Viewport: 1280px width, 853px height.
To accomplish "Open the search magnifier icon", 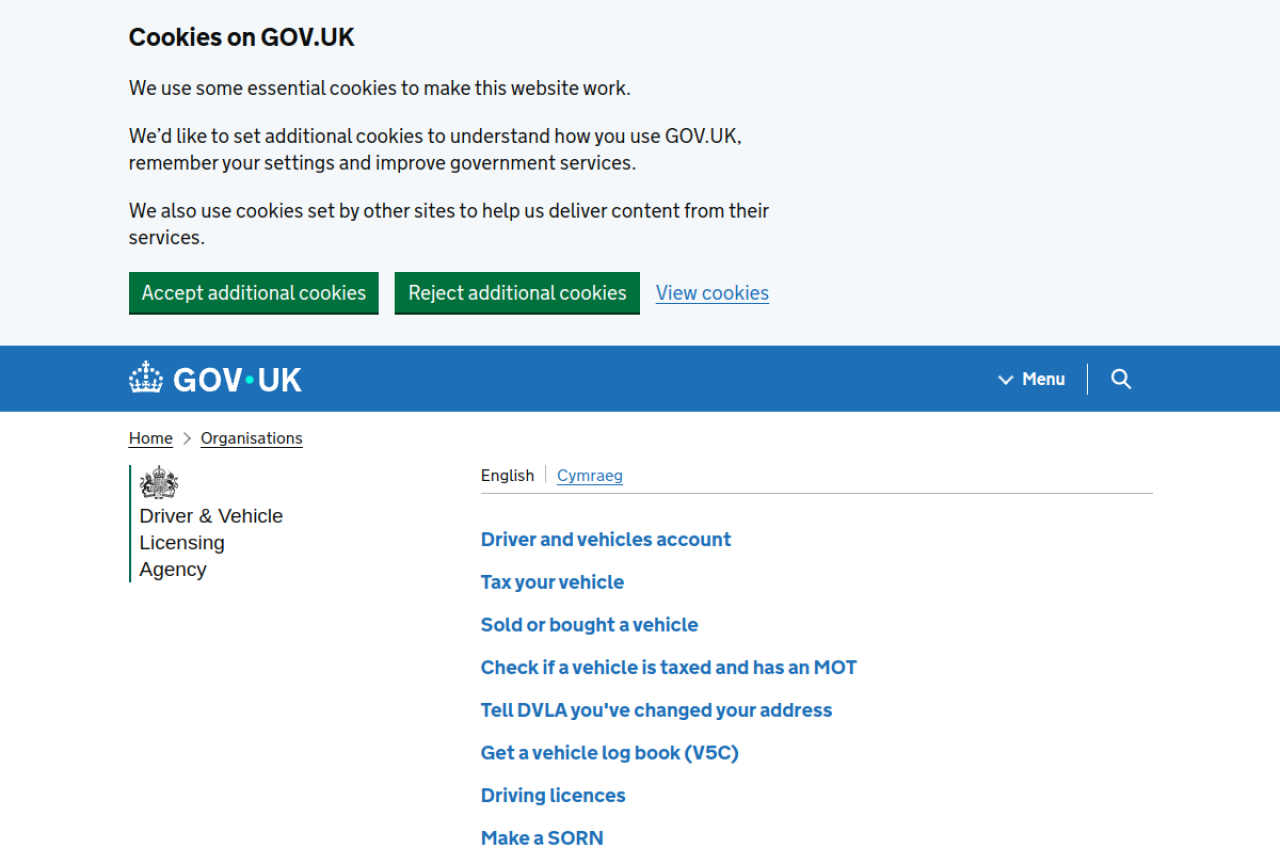I will (1121, 379).
